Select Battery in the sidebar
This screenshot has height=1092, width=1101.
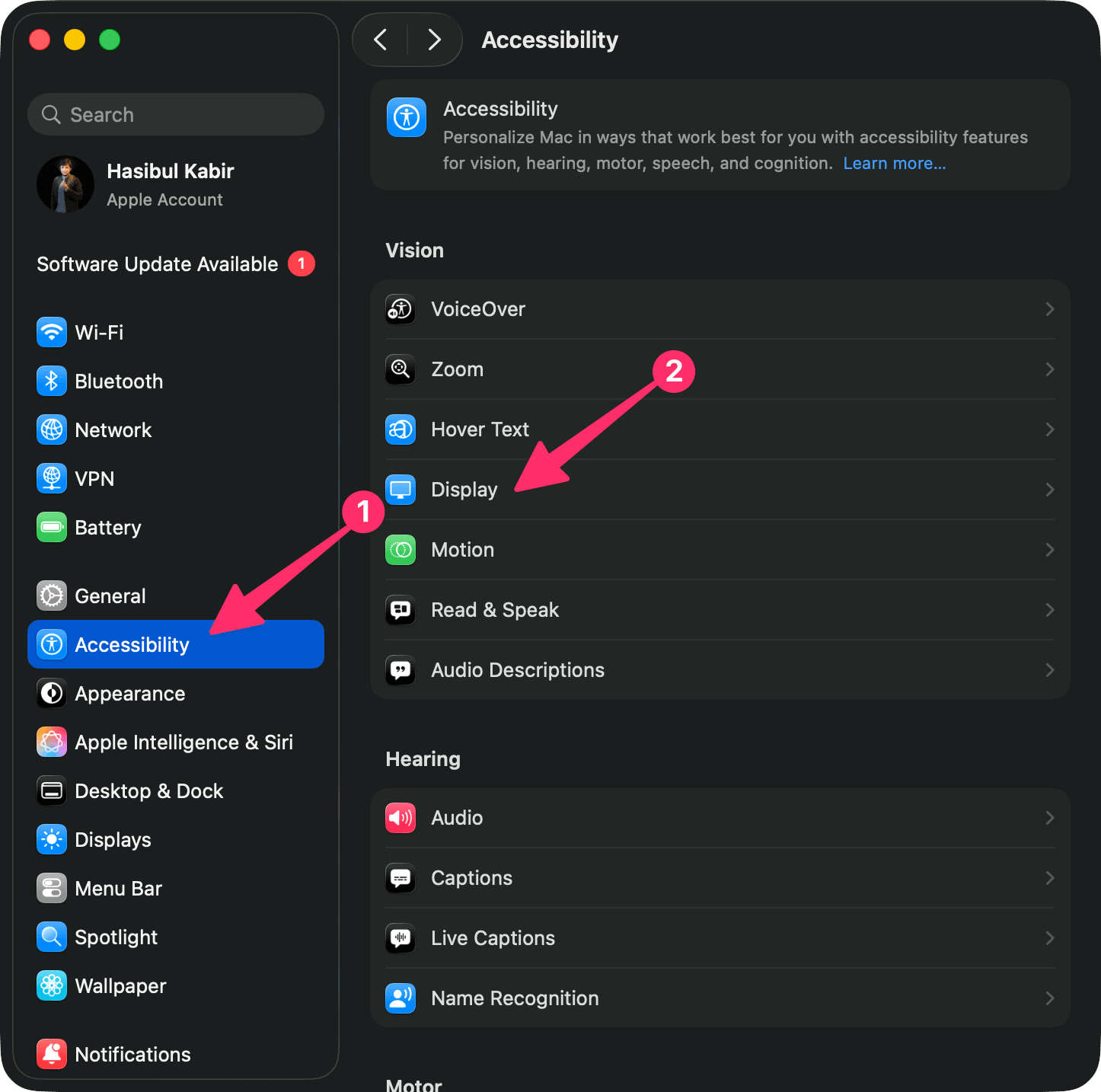pos(176,527)
